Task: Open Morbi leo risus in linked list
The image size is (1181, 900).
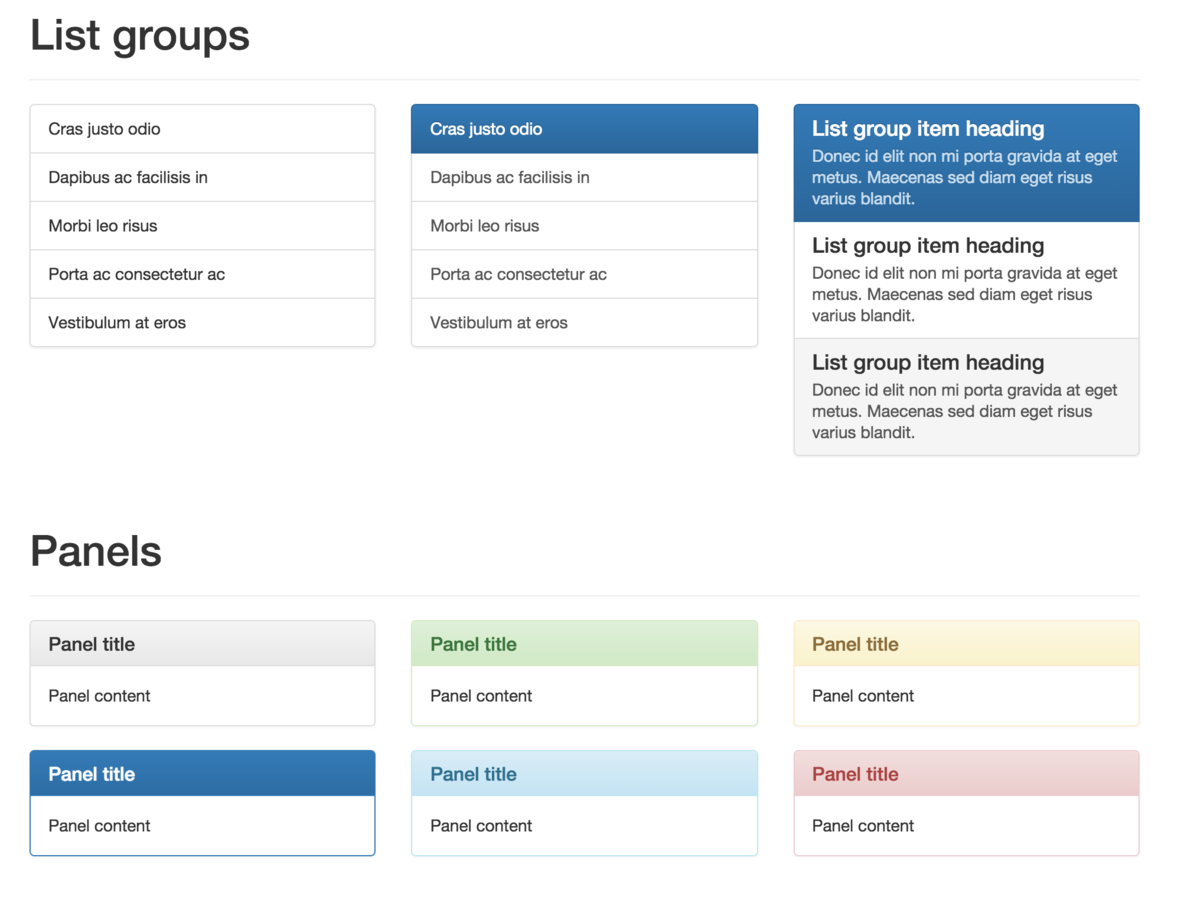Action: click(584, 225)
